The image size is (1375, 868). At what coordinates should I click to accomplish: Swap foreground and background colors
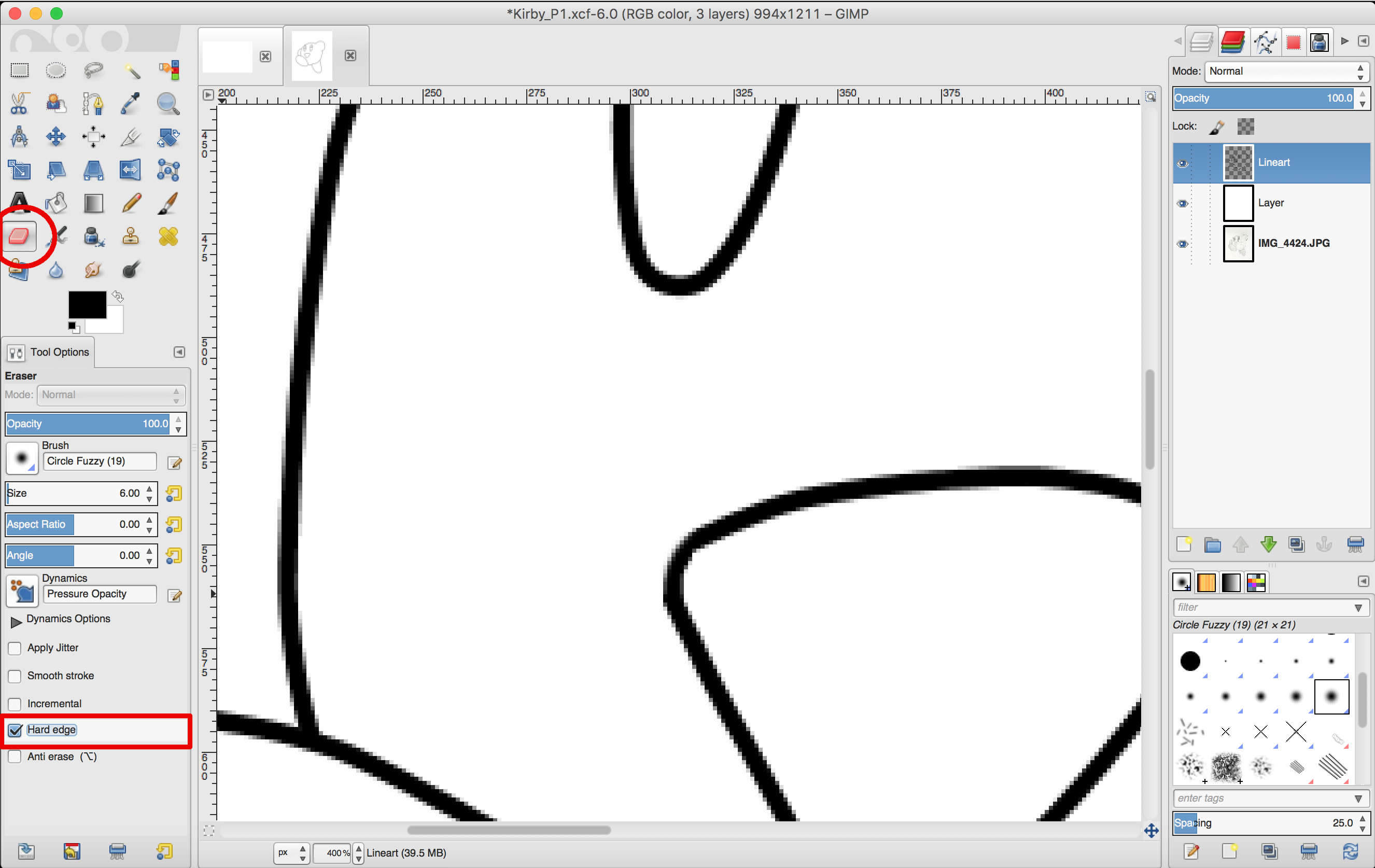(x=118, y=296)
